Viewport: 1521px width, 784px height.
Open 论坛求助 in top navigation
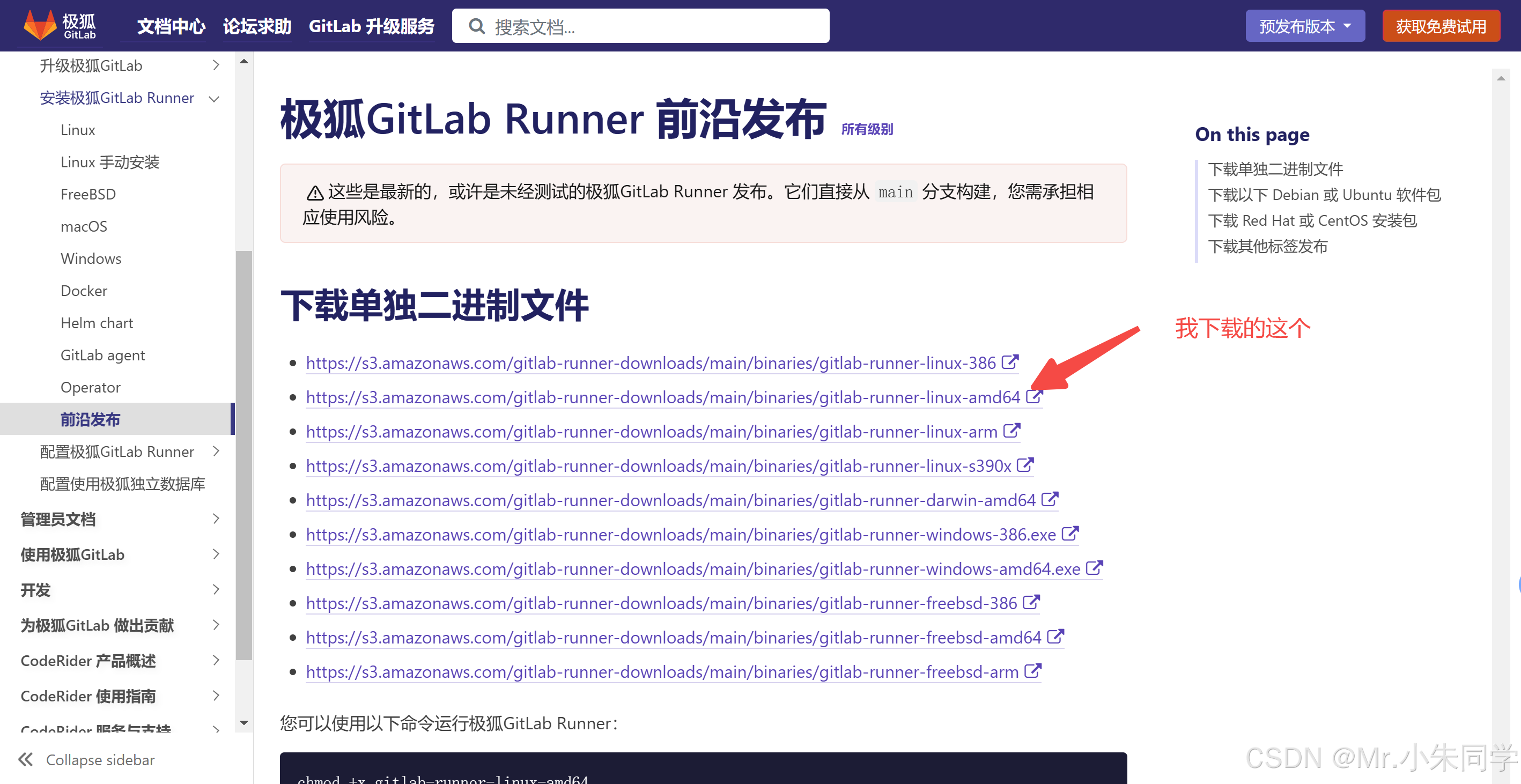[257, 27]
